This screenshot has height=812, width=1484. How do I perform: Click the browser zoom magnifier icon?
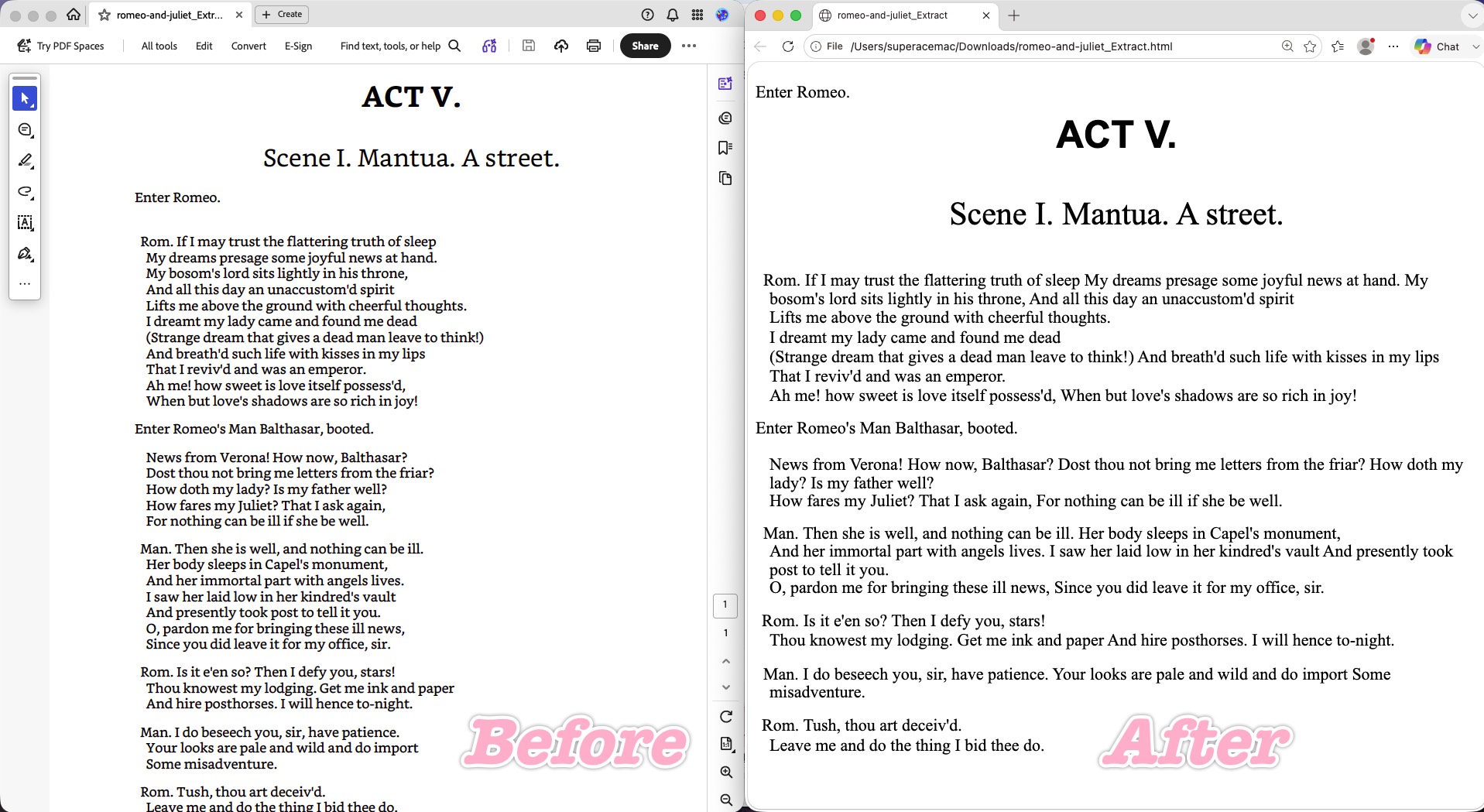1287,46
